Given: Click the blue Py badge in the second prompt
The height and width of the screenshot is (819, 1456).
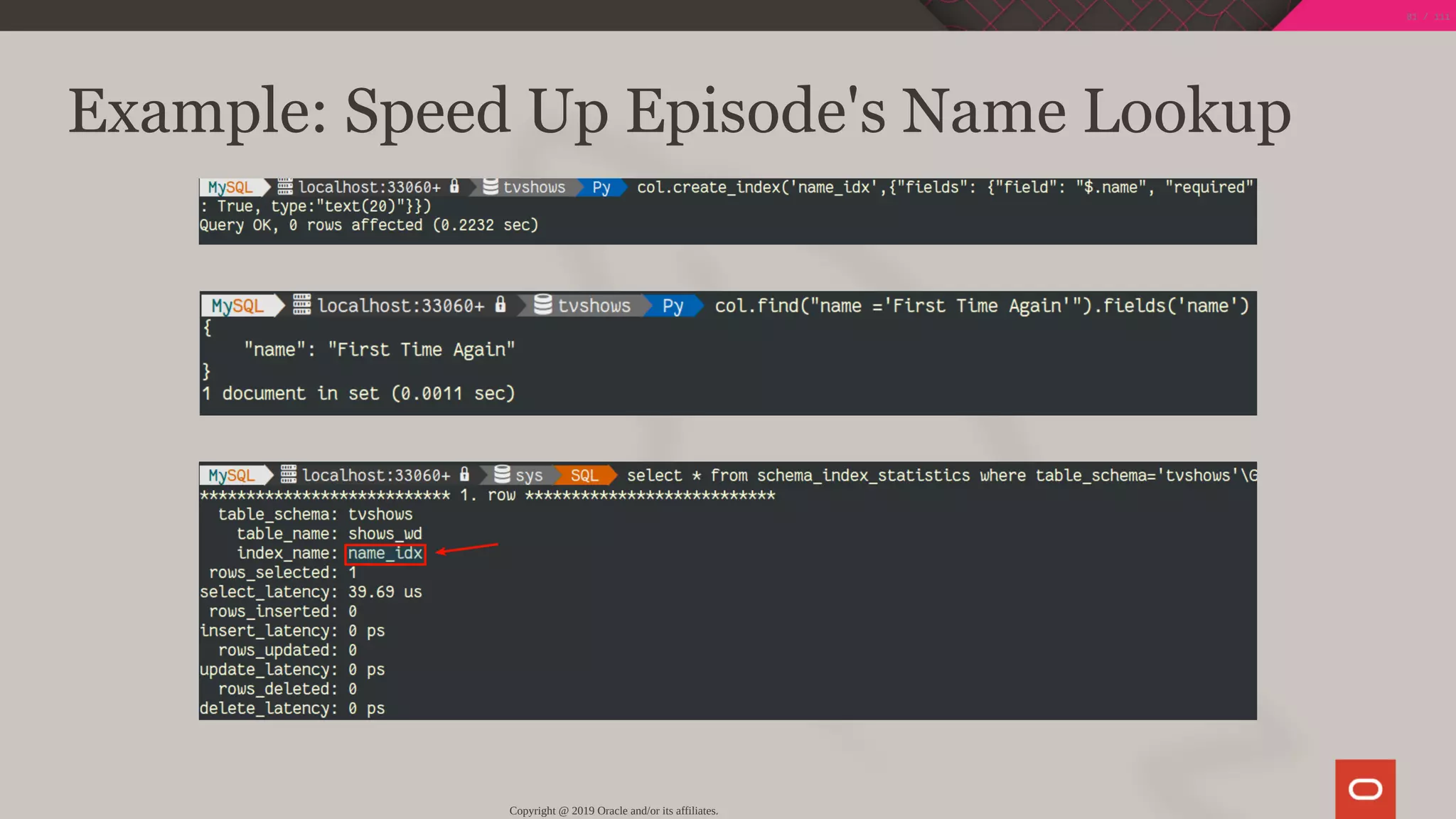Looking at the screenshot, I should [673, 306].
